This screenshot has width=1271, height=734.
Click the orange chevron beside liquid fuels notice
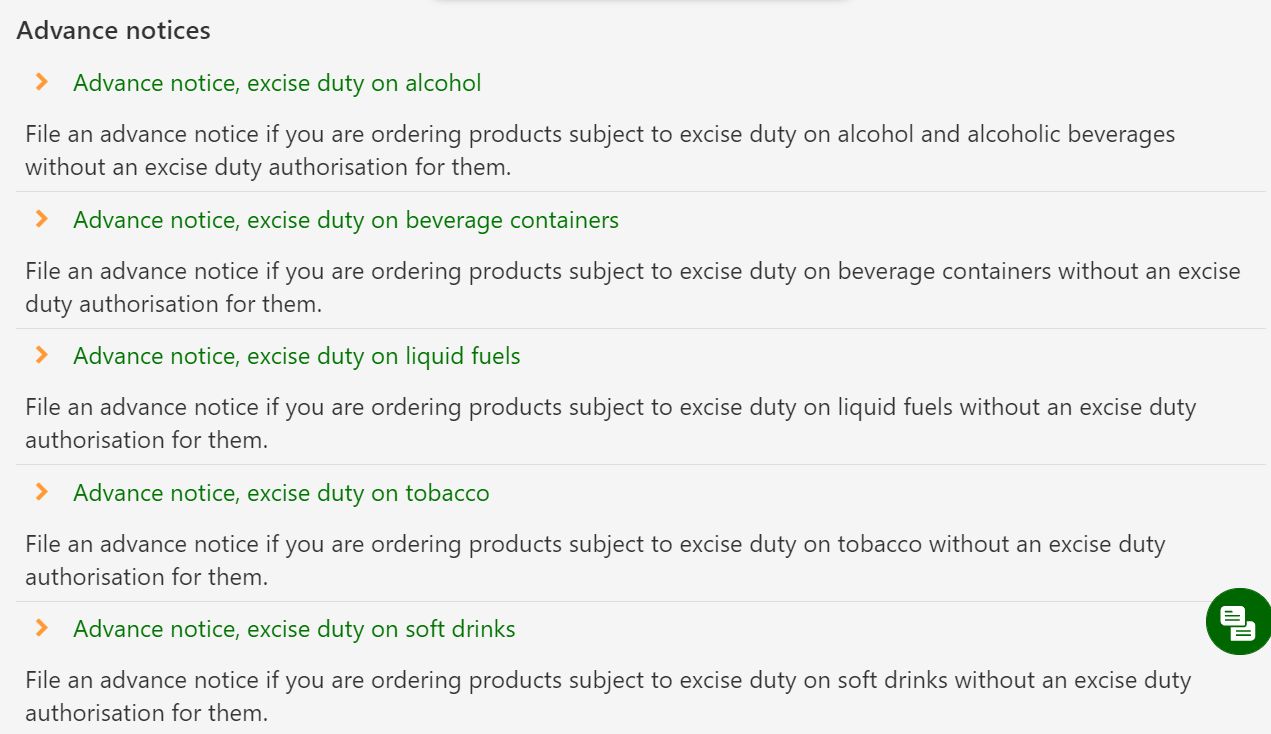(41, 355)
